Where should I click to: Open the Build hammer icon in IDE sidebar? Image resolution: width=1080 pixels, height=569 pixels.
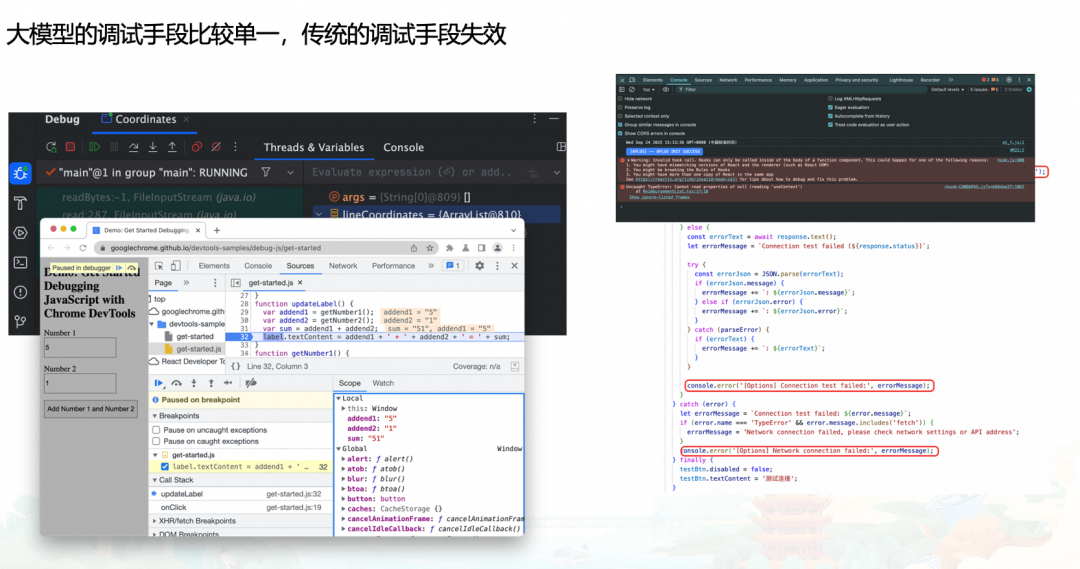pyautogui.click(x=21, y=203)
